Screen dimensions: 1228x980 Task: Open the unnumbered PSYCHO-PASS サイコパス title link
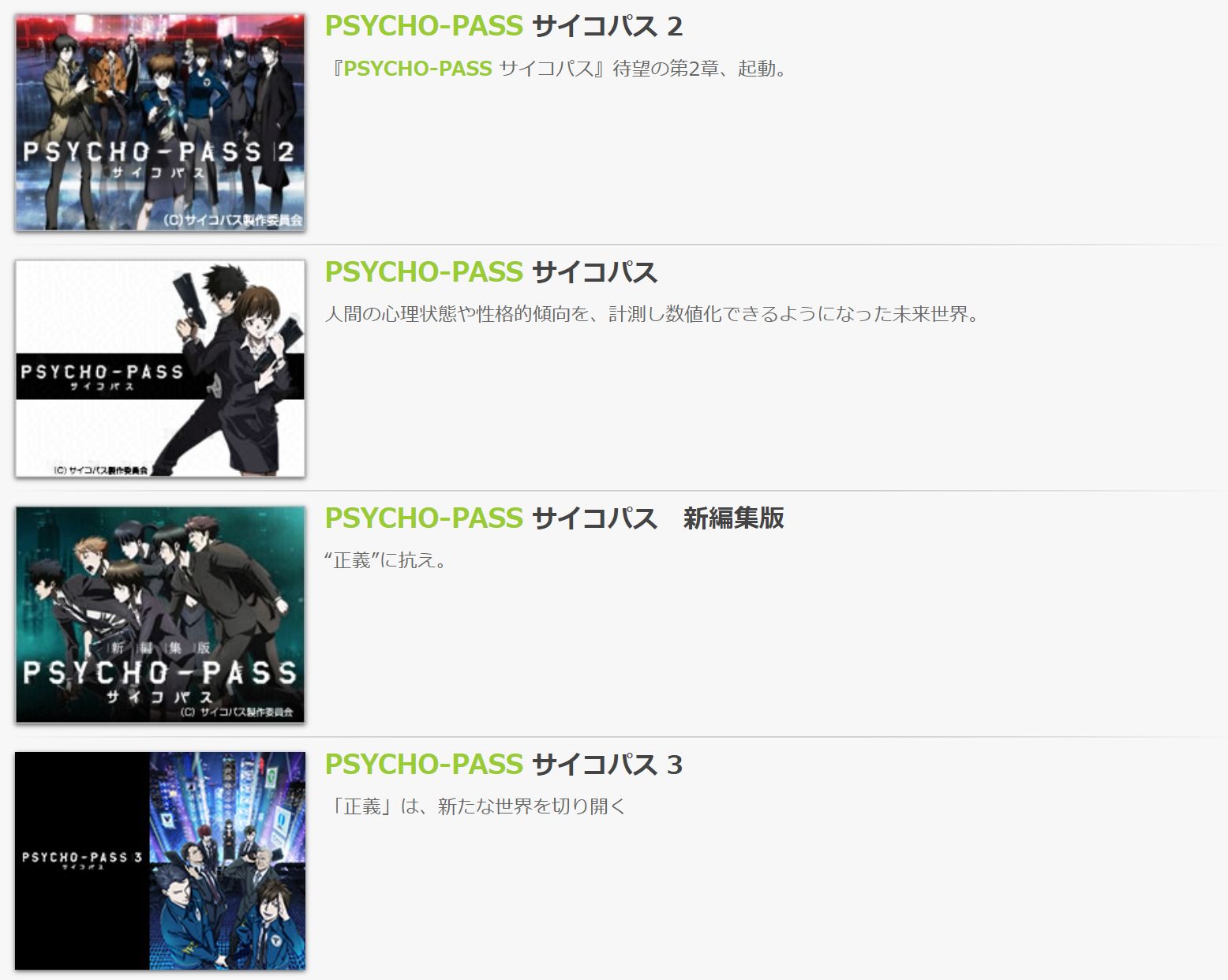tap(491, 272)
